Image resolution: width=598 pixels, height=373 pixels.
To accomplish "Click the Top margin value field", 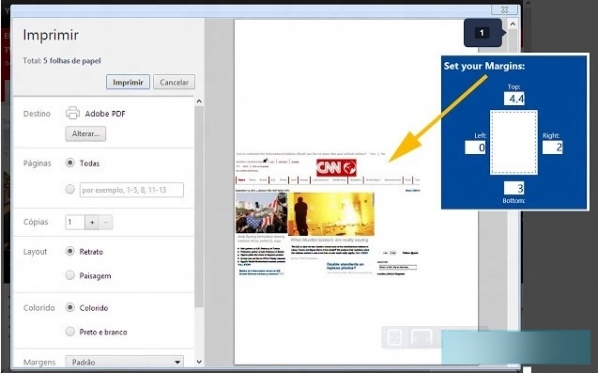I will coord(514,98).
